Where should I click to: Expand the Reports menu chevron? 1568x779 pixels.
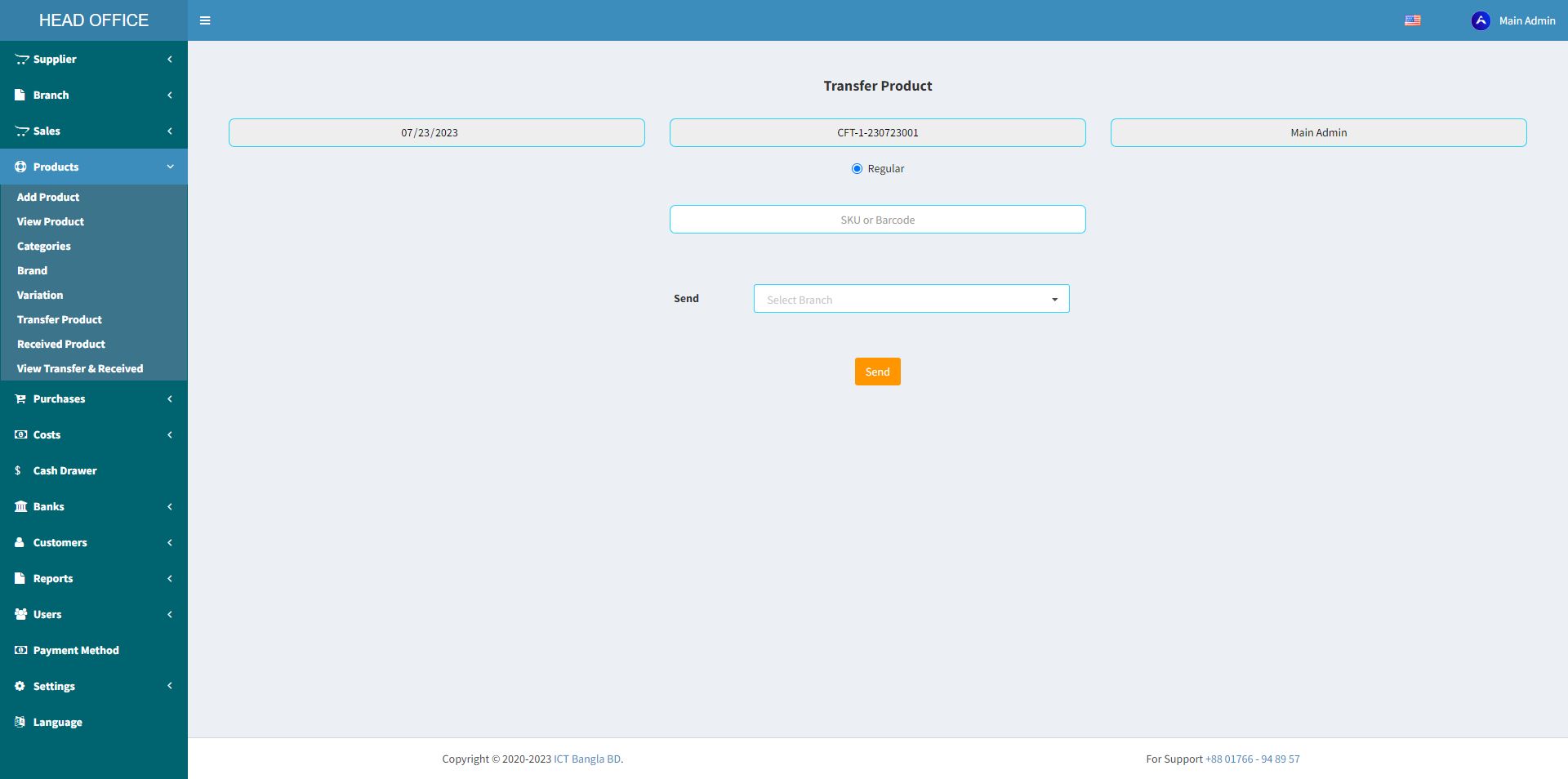coord(170,578)
